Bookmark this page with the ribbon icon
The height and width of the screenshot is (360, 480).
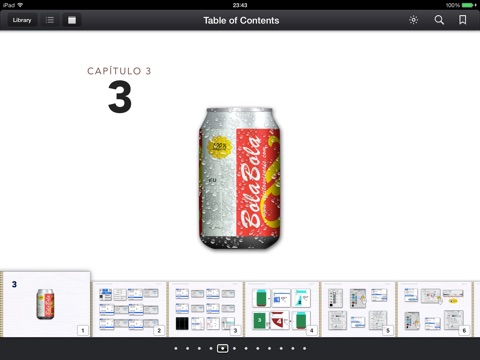(x=462, y=20)
